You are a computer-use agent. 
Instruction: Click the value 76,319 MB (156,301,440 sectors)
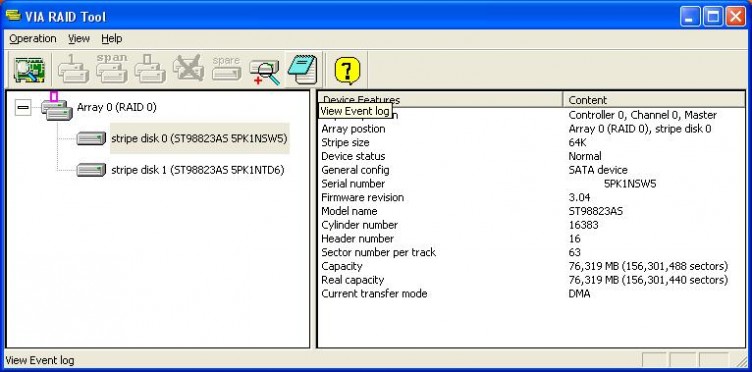tap(648, 280)
